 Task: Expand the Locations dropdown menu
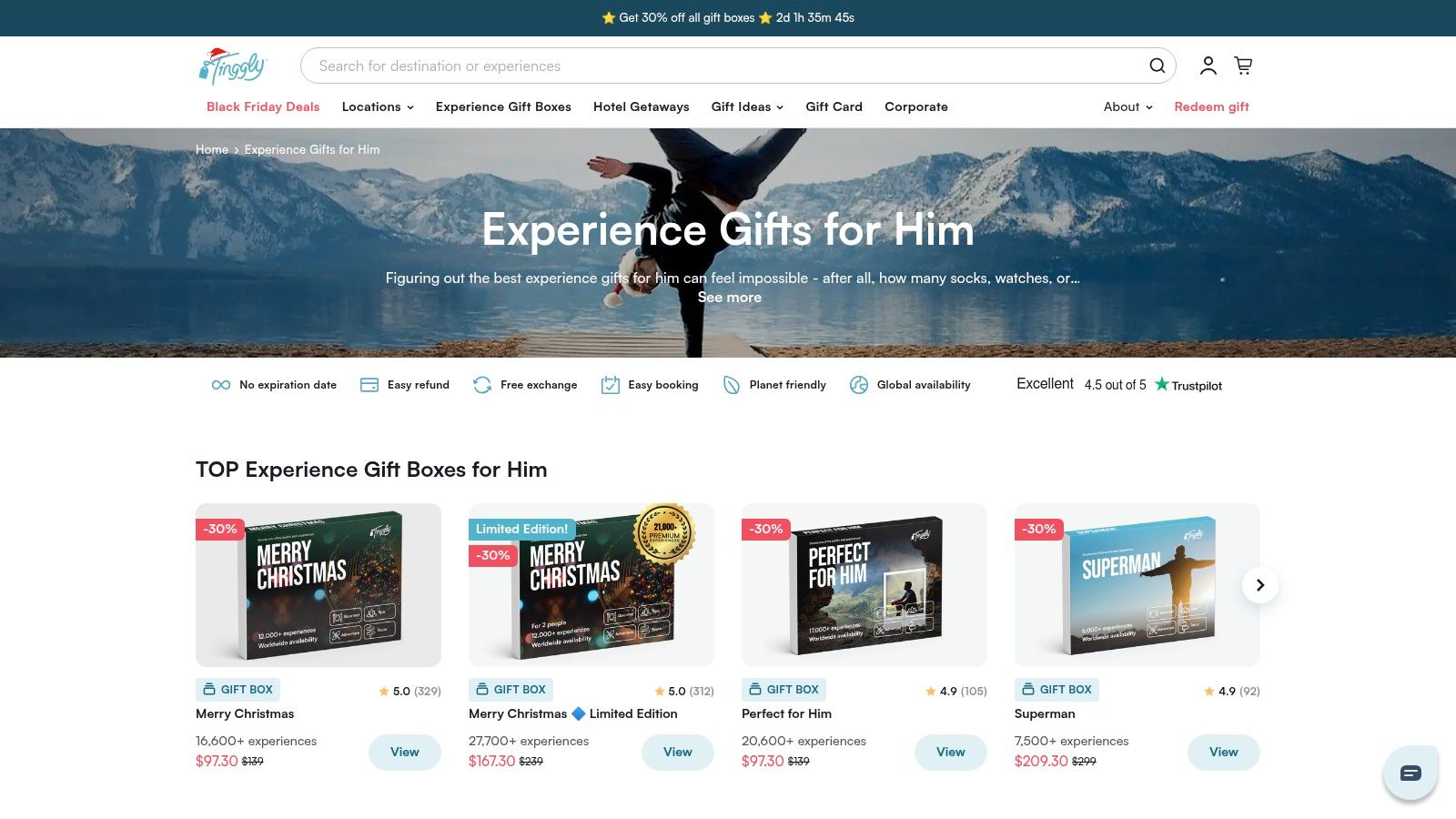[x=378, y=106]
